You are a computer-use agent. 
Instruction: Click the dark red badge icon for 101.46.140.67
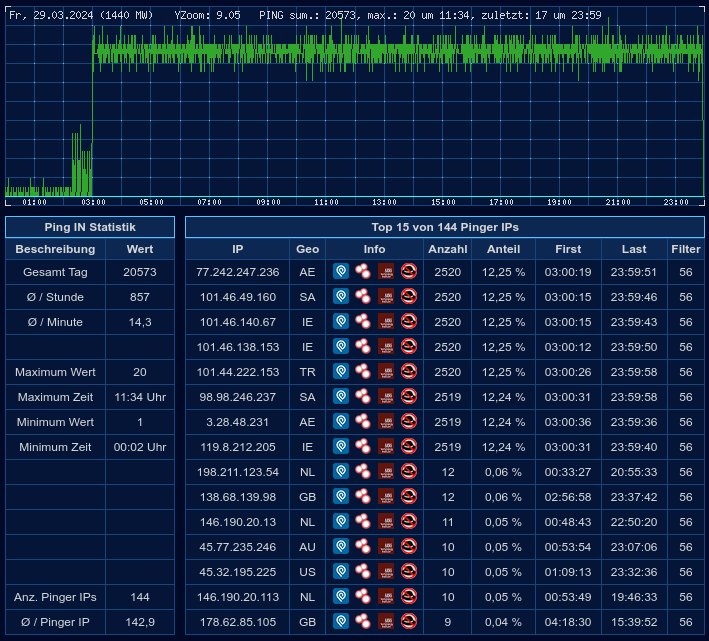(x=386, y=321)
